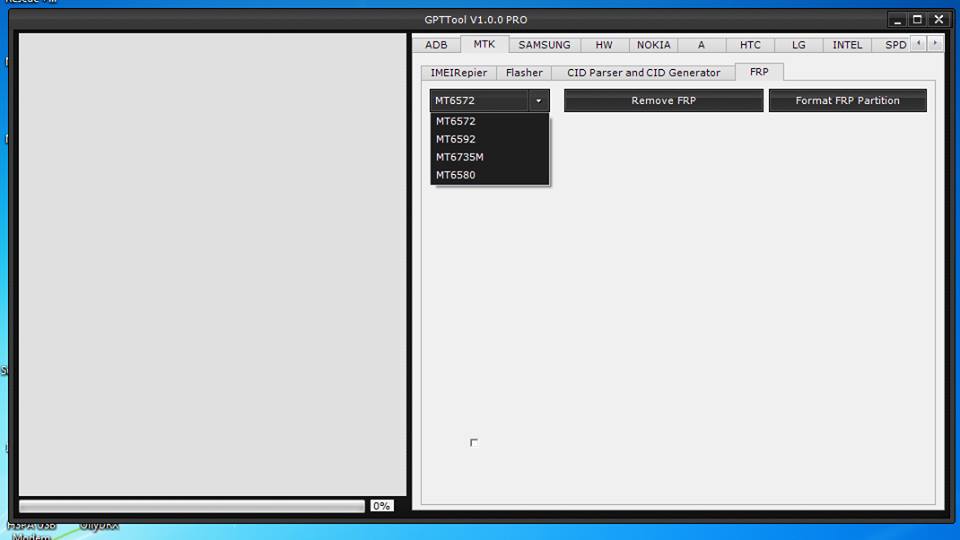The image size is (960, 540).
Task: Switch to the ADB tab
Action: [436, 45]
